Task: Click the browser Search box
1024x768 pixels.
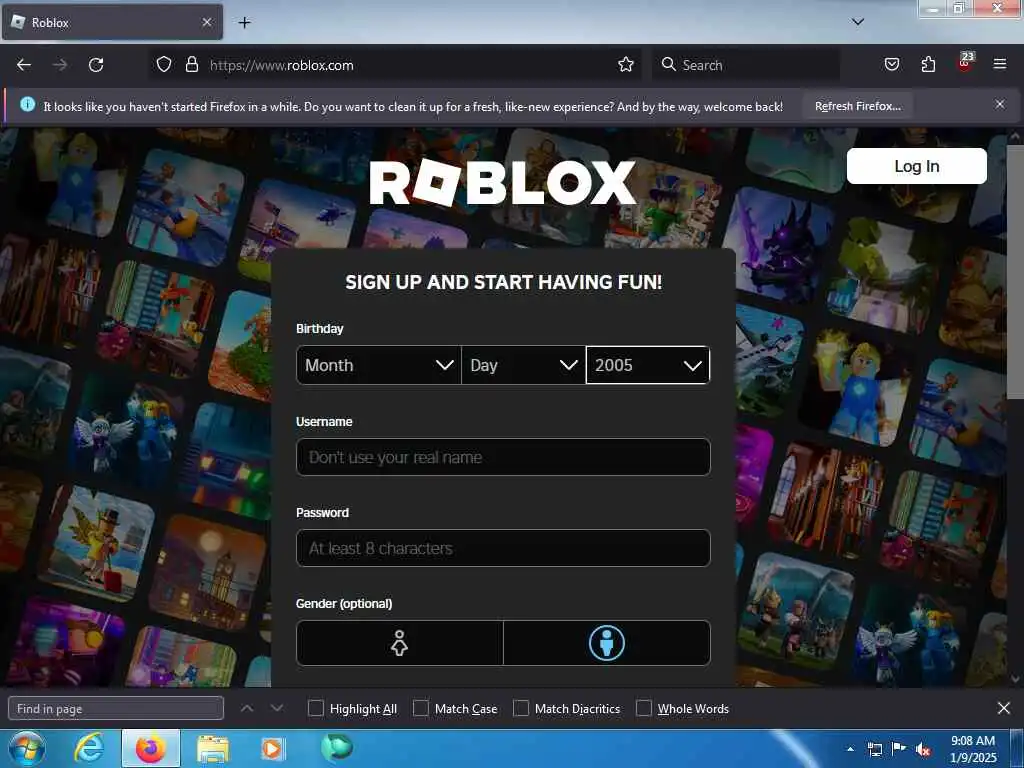Action: click(x=746, y=65)
